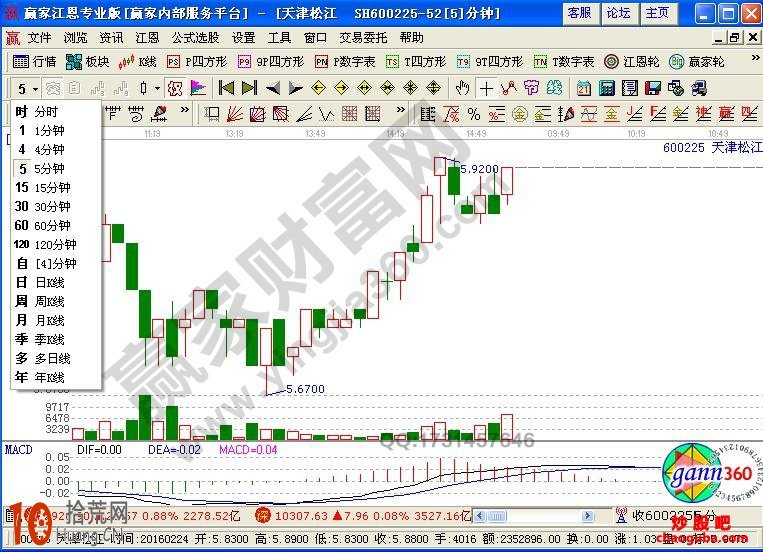
Task: Open the pink flag chart icon
Action: pos(198,88)
